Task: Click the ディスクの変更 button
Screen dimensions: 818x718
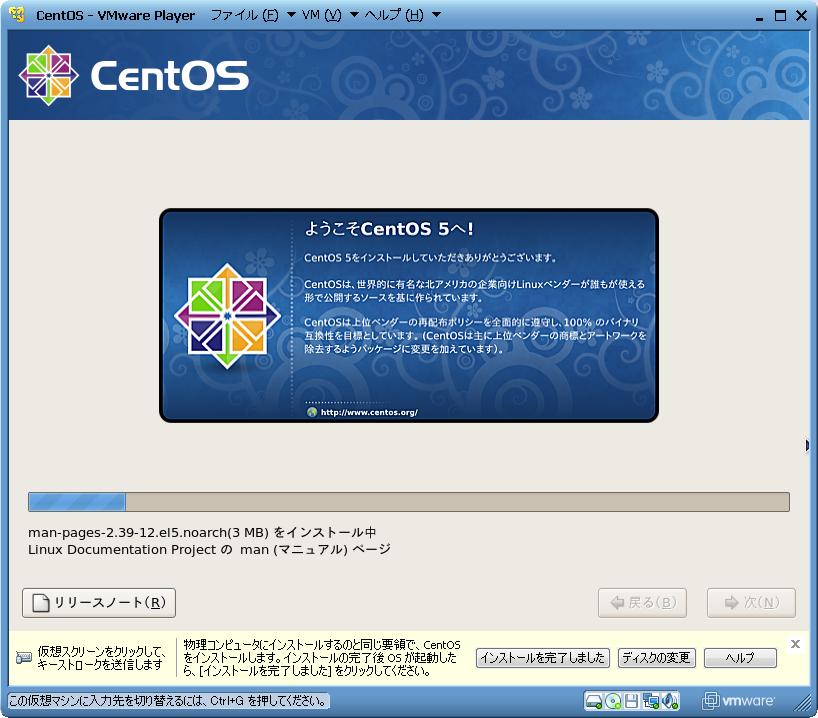Action: pyautogui.click(x=656, y=658)
